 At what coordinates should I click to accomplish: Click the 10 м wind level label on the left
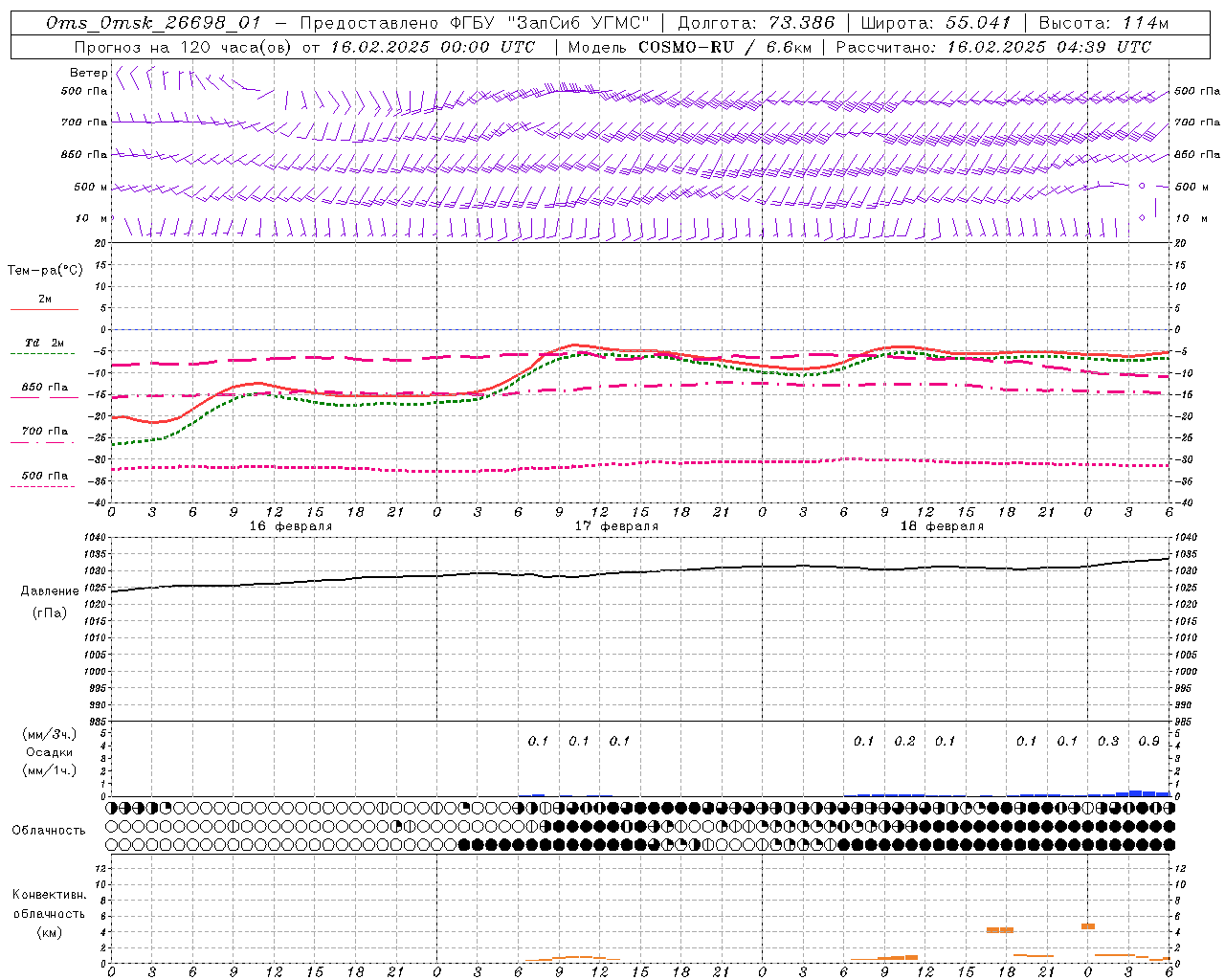91,218
